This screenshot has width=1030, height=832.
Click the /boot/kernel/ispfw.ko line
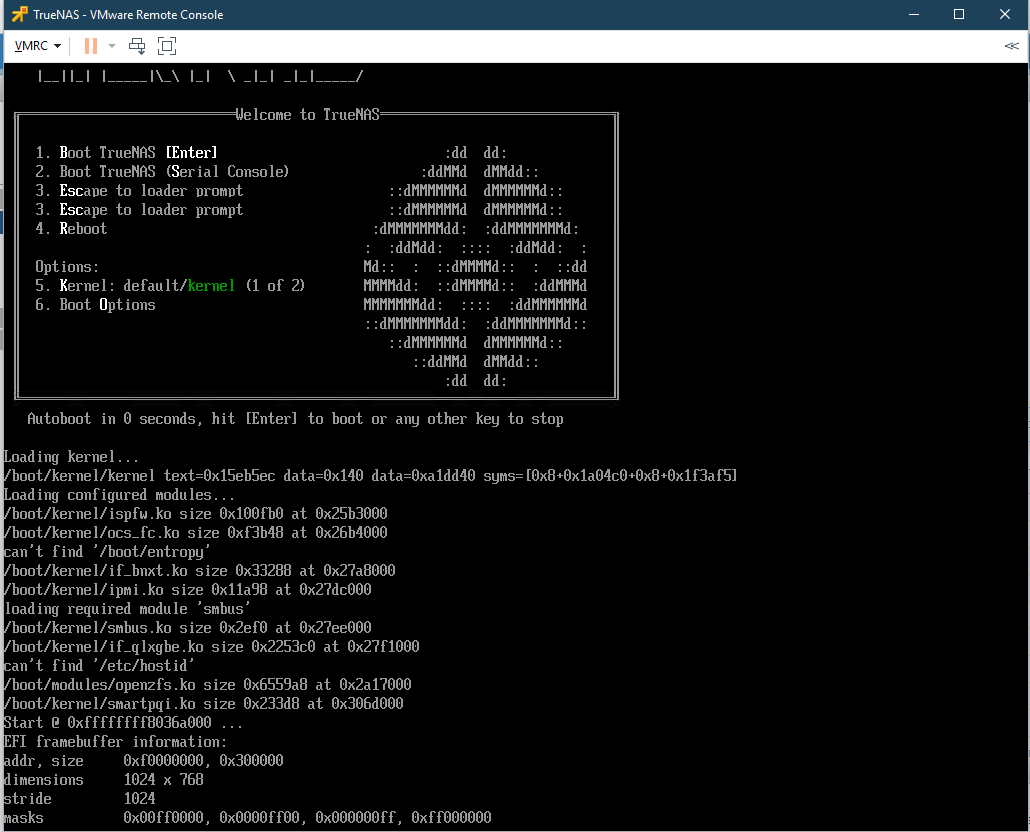pos(196,514)
